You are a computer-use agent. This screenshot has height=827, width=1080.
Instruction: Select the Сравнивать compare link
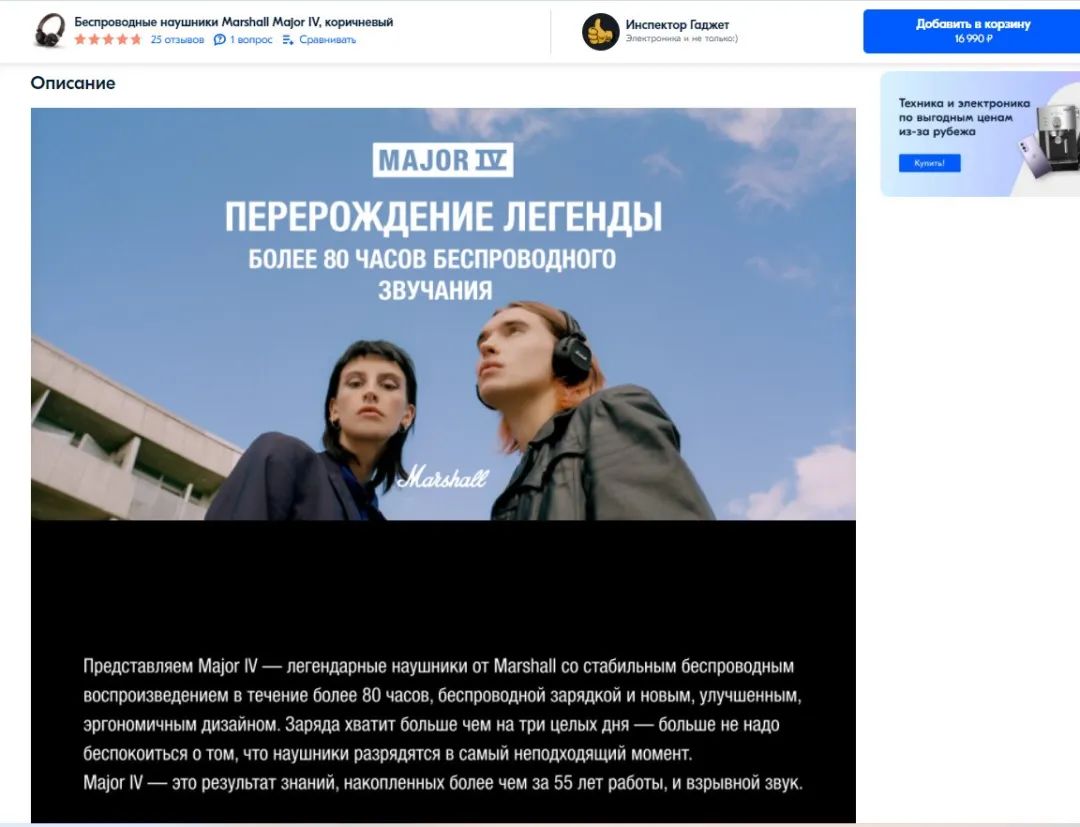(327, 40)
